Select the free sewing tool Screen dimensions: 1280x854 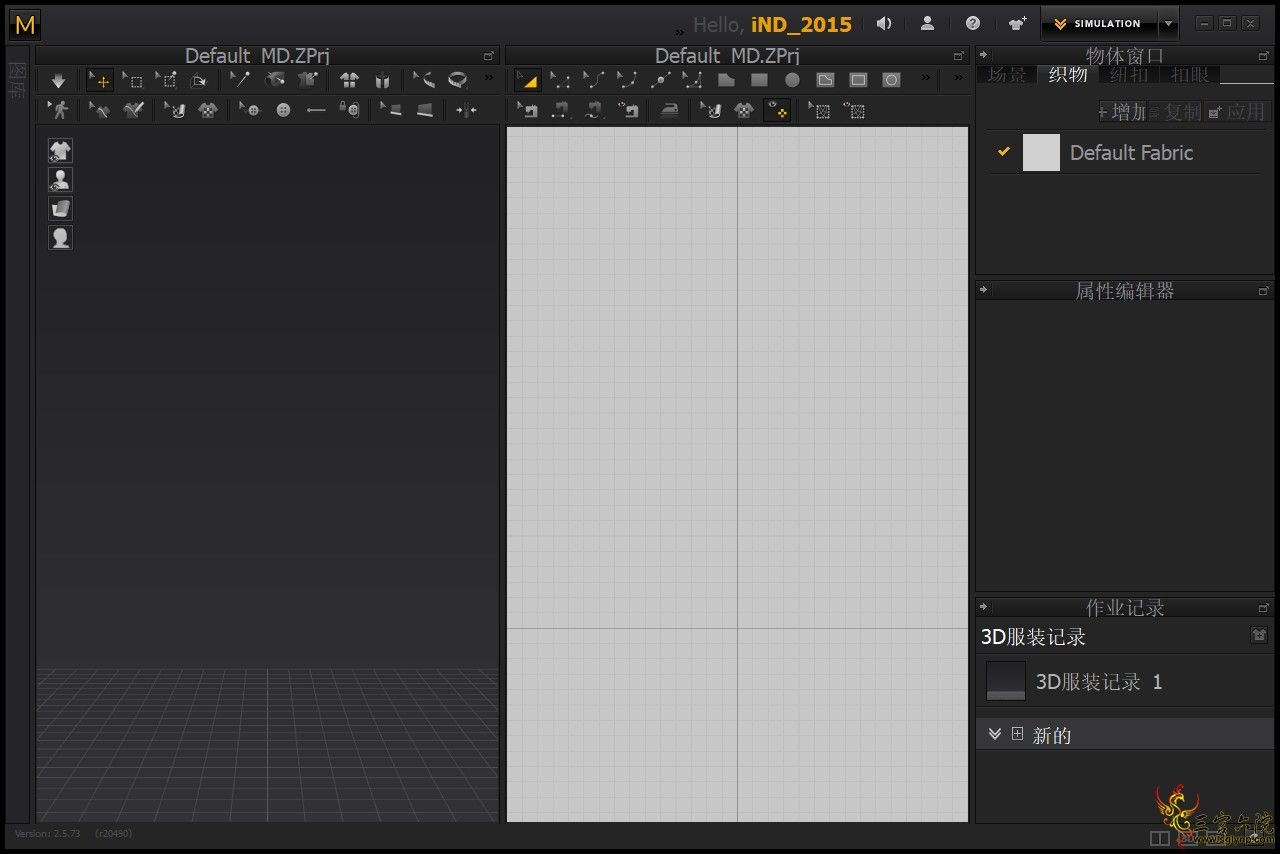pyautogui.click(x=593, y=110)
